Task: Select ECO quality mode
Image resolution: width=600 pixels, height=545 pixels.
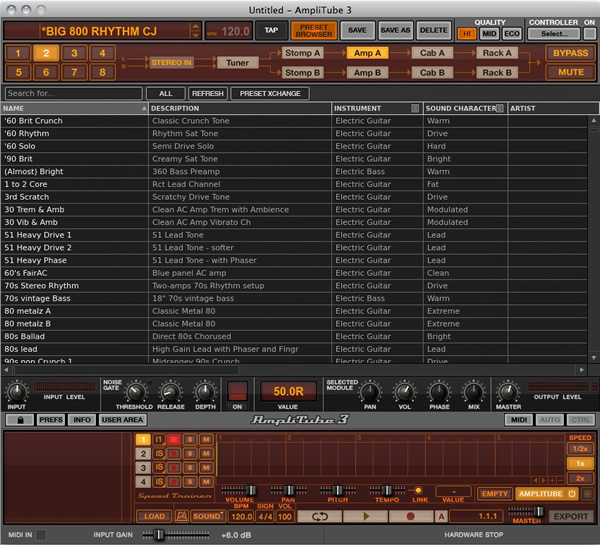Action: point(512,34)
